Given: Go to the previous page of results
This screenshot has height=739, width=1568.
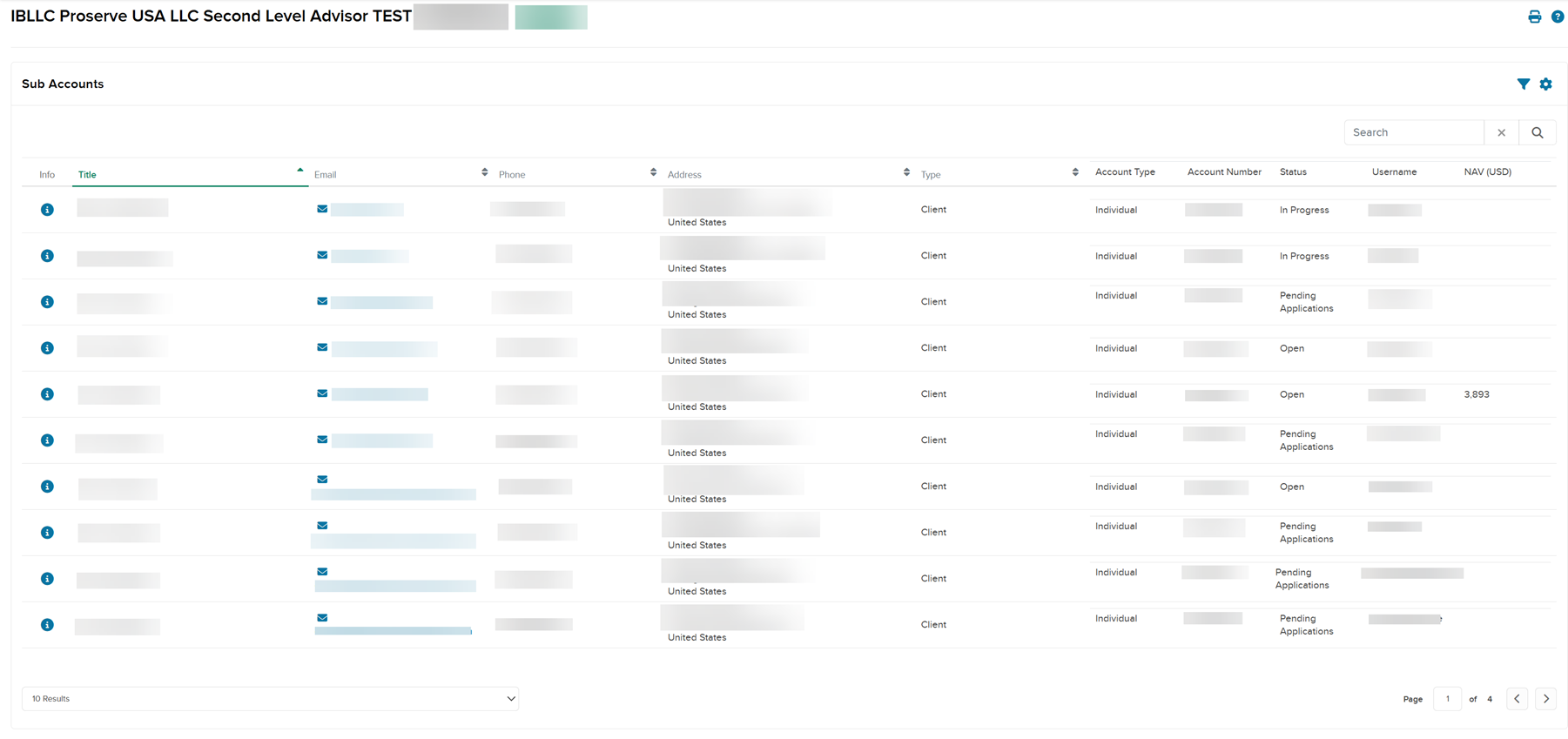Looking at the screenshot, I should (x=1517, y=699).
